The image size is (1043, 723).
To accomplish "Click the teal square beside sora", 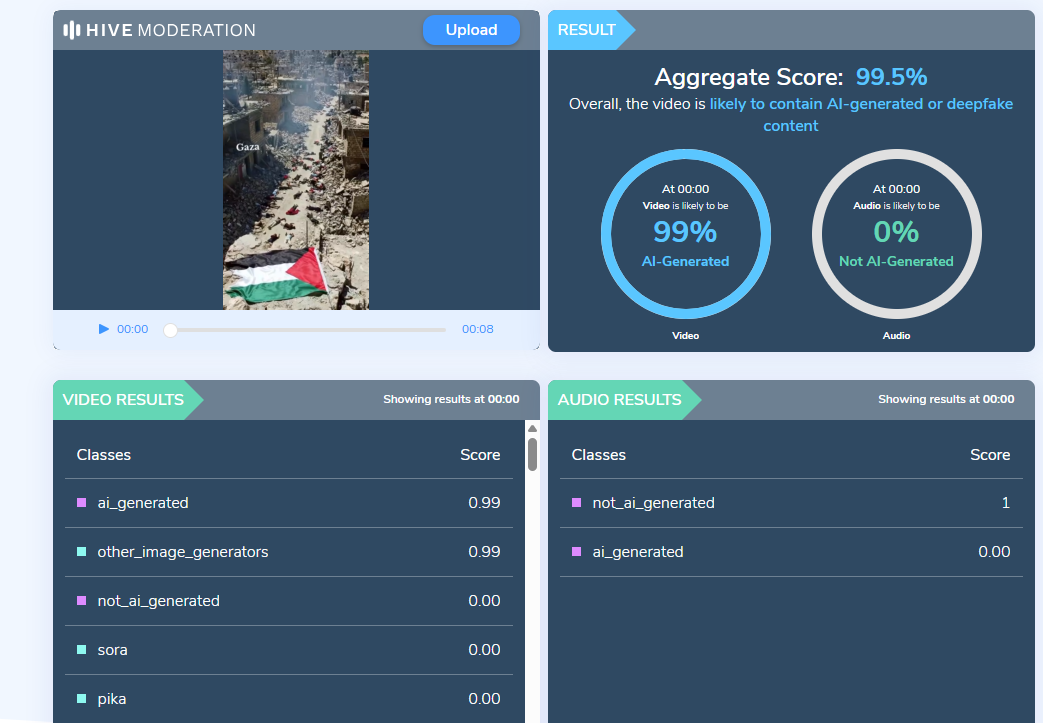I will click(x=82, y=650).
